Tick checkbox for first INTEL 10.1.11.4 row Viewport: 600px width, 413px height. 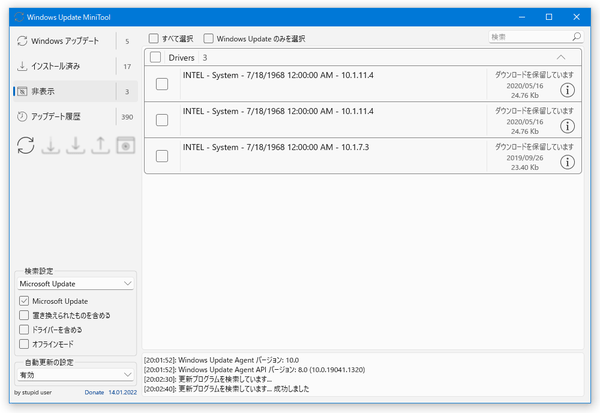coord(162,84)
